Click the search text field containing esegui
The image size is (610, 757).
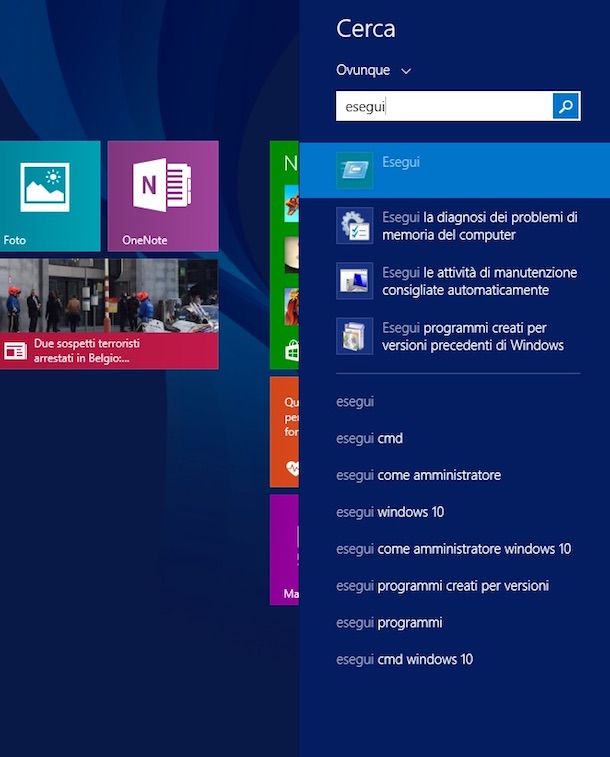coord(444,106)
